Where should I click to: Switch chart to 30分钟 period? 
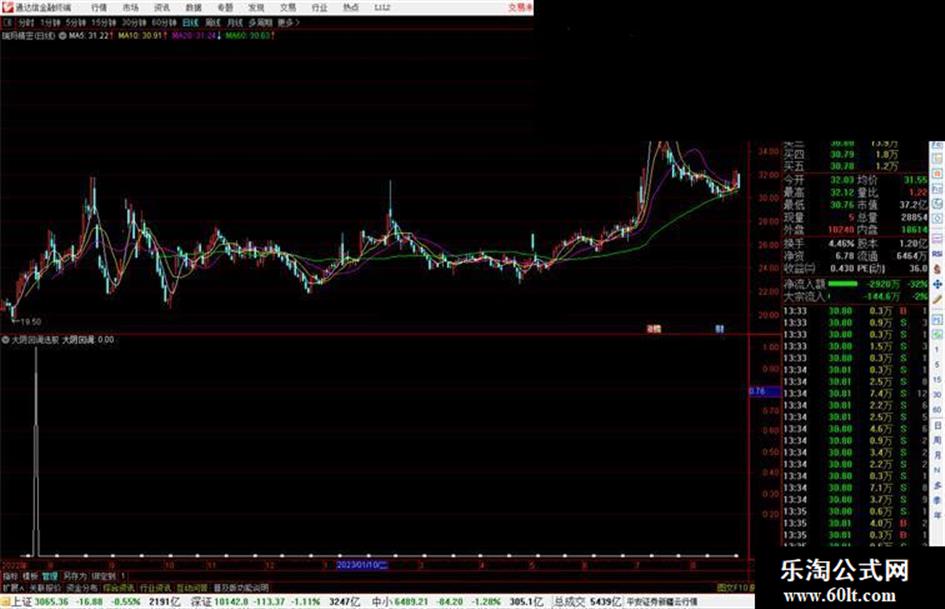(x=133, y=22)
